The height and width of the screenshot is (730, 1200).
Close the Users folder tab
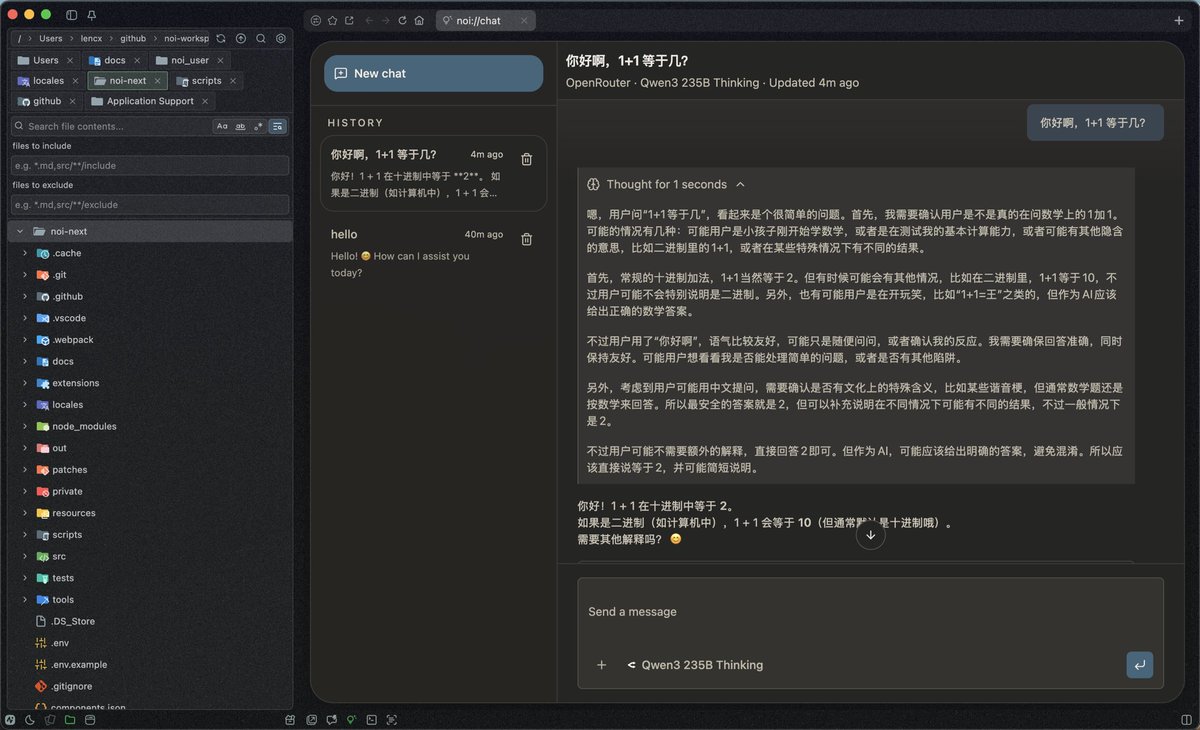point(70,60)
